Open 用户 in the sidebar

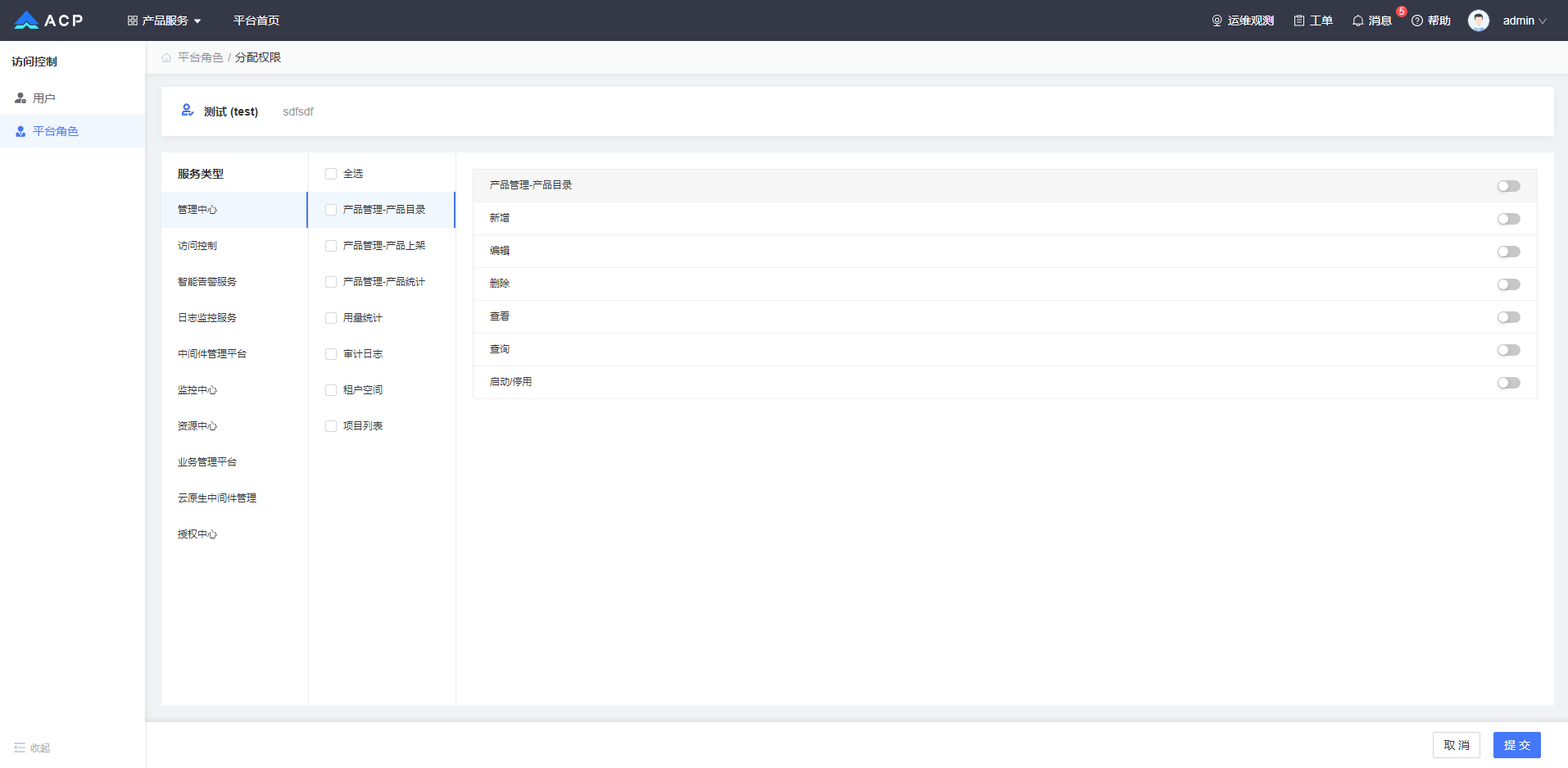coord(72,98)
